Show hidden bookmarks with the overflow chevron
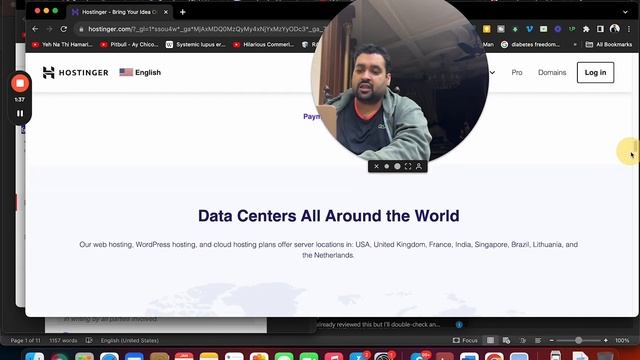640x360 pixels. (575, 44)
